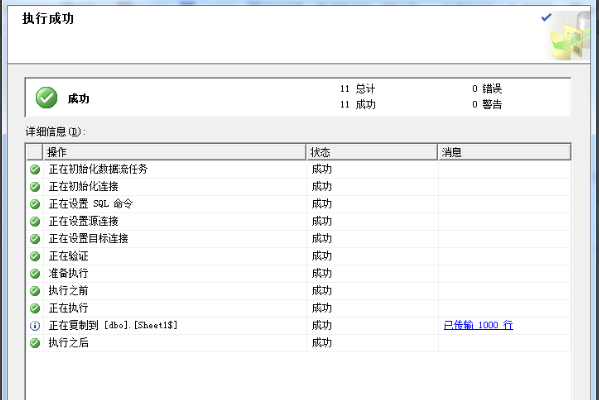Click the 状态 column header
This screenshot has height=400, width=599.
(372, 152)
